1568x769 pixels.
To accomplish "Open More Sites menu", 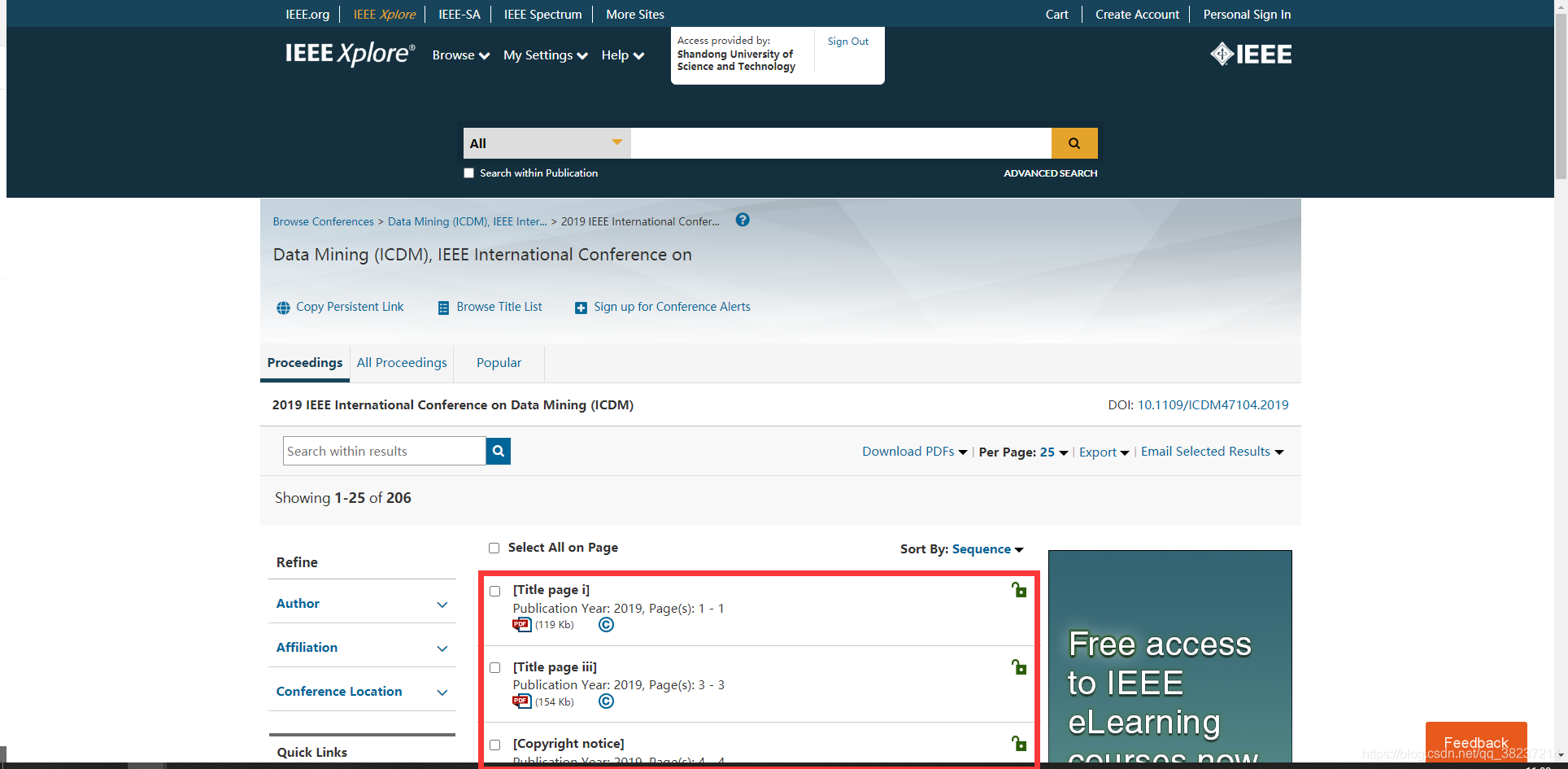I will click(x=635, y=15).
